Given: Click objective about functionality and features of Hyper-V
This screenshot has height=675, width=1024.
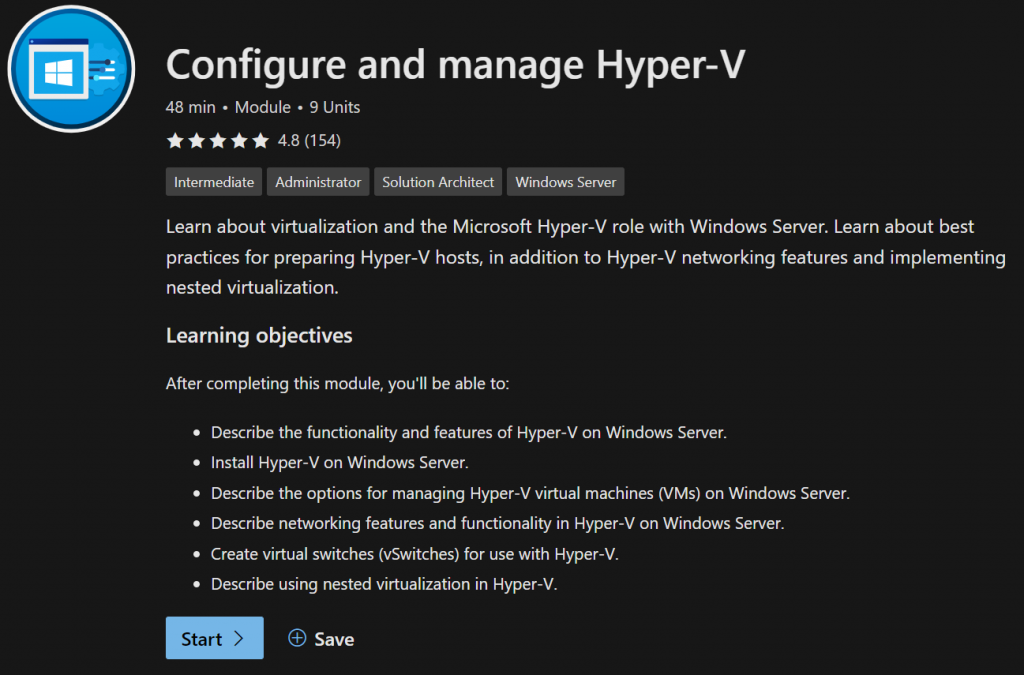Looking at the screenshot, I should pyautogui.click(x=469, y=432).
